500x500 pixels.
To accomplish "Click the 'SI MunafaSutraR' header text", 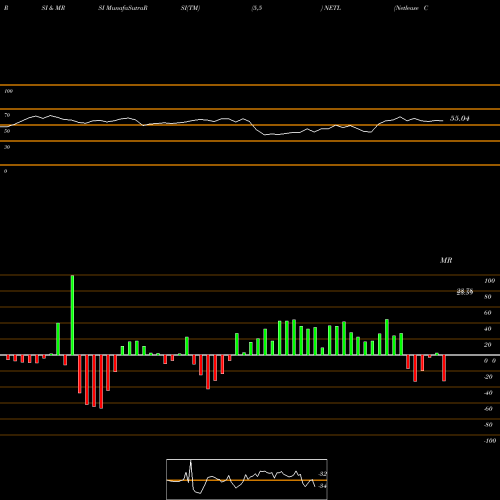I will pyautogui.click(x=123, y=8).
